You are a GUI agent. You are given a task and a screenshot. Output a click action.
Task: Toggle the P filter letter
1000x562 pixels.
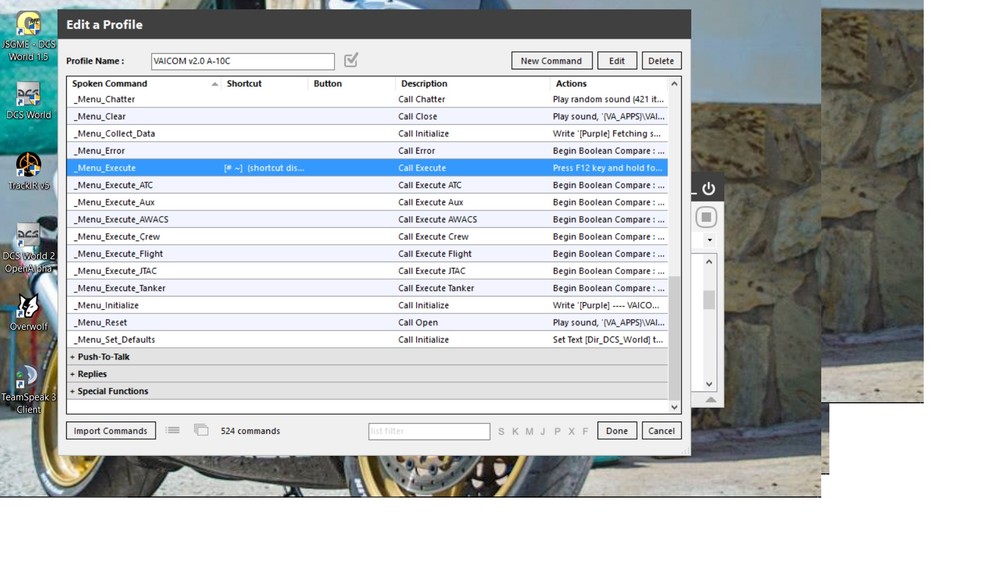(x=557, y=431)
